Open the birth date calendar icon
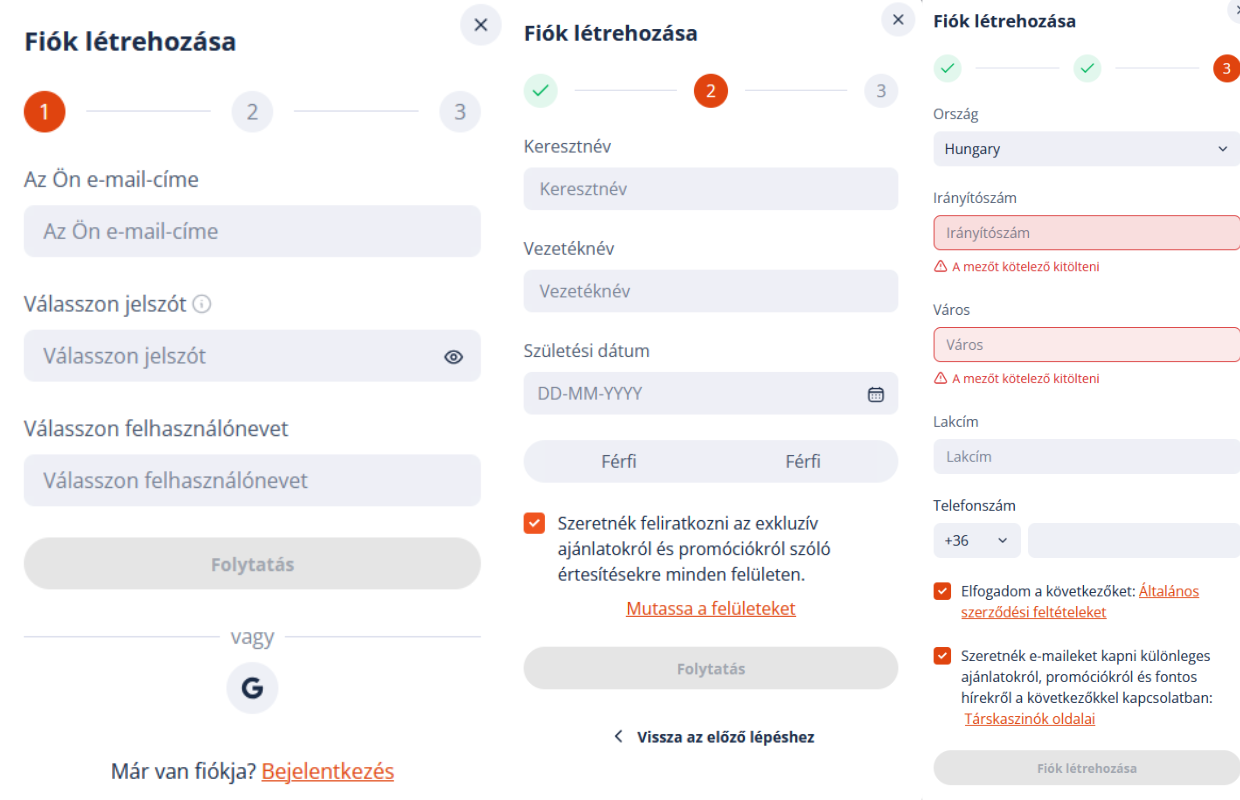This screenshot has height=800, width=1240. click(875, 394)
